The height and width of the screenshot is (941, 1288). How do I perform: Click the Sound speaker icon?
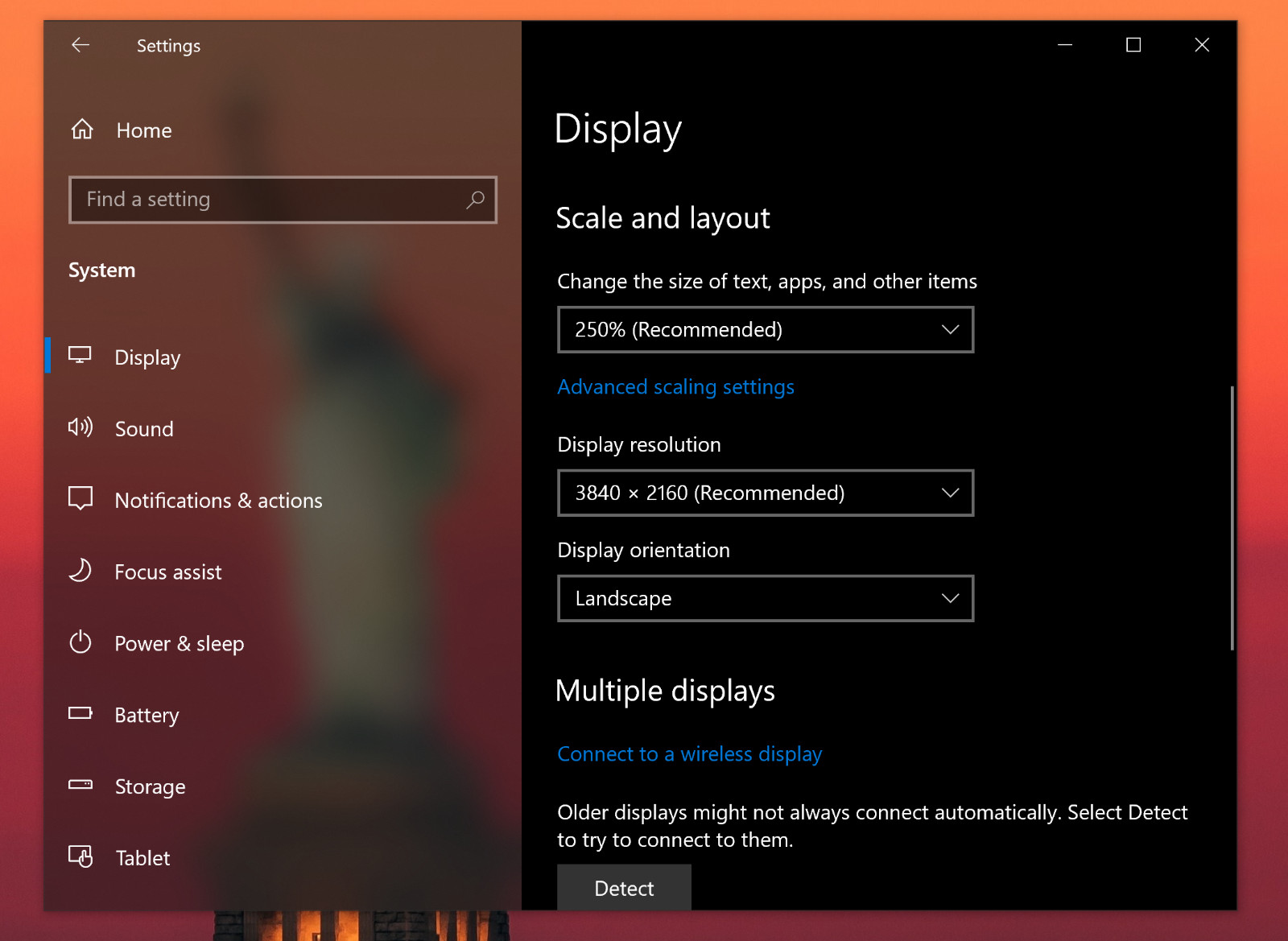tap(80, 427)
